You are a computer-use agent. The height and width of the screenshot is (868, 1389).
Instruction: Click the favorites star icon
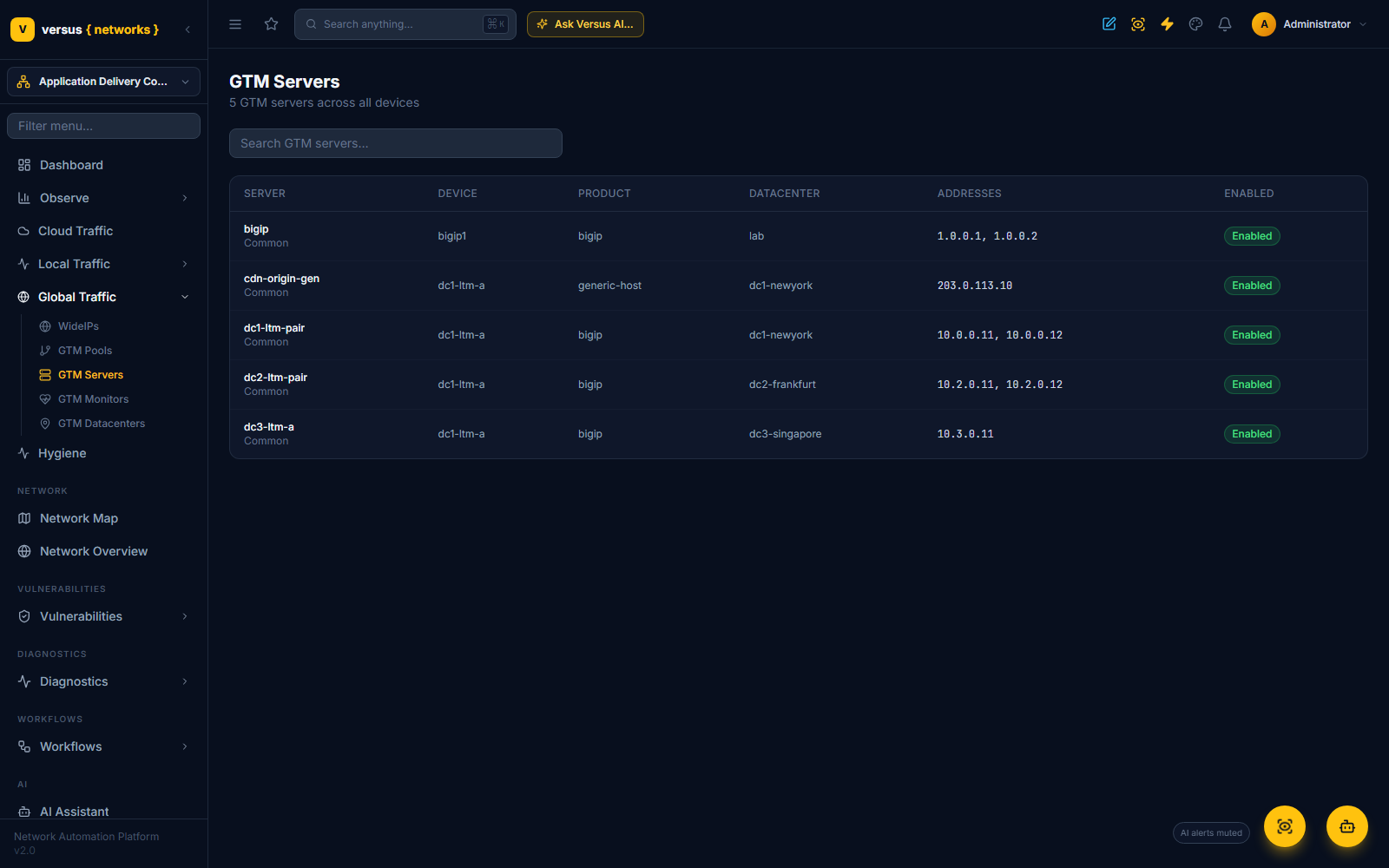point(272,24)
